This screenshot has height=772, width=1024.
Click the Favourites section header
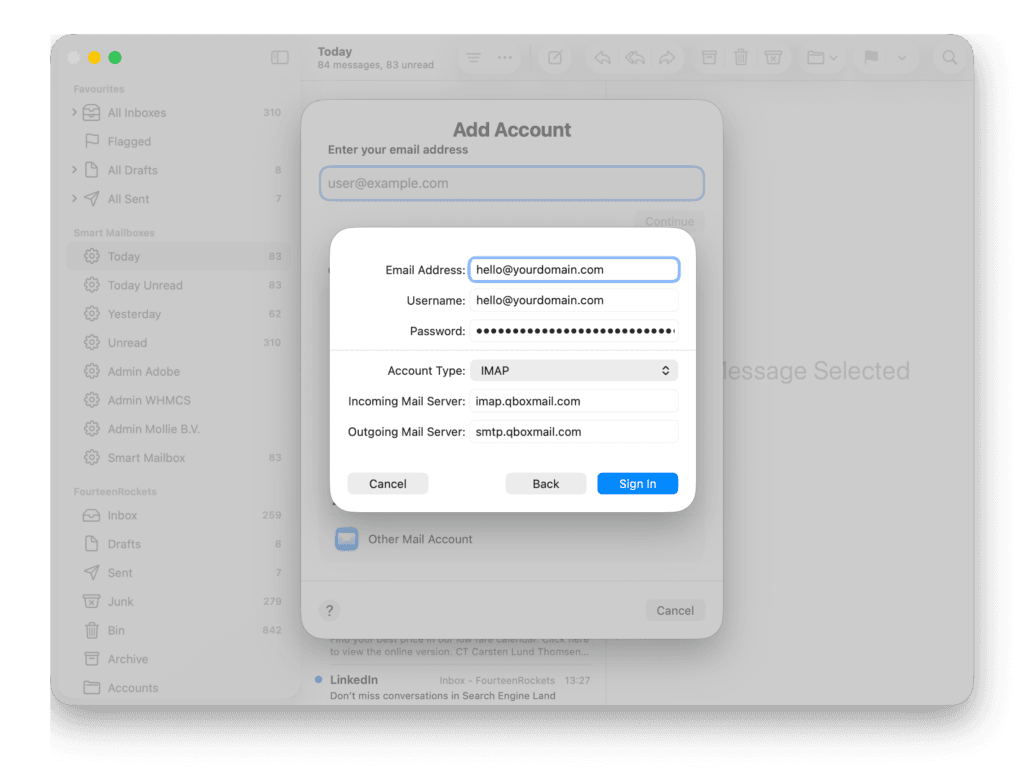pos(99,89)
